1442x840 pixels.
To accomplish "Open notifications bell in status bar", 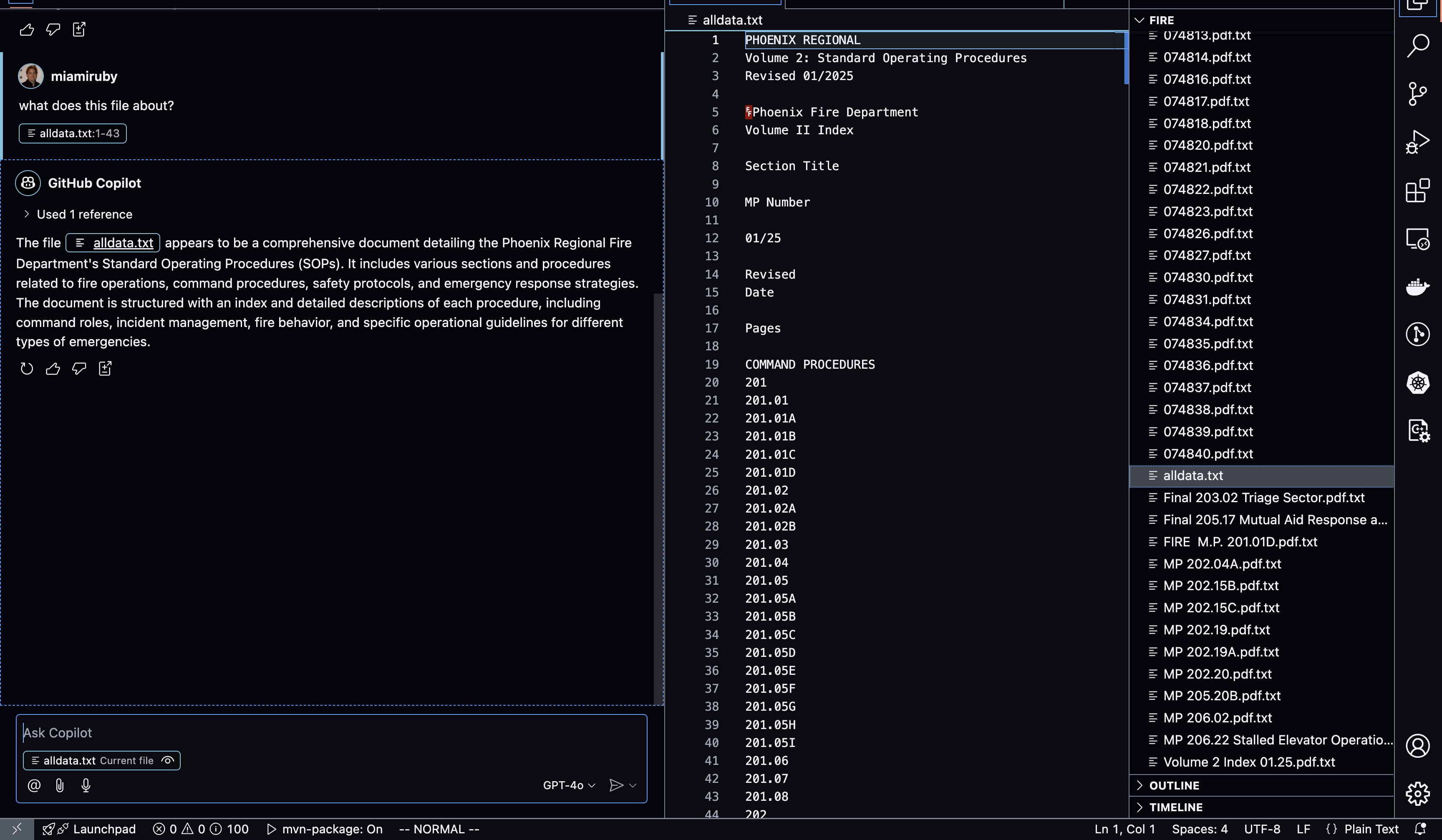I will click(x=1420, y=829).
